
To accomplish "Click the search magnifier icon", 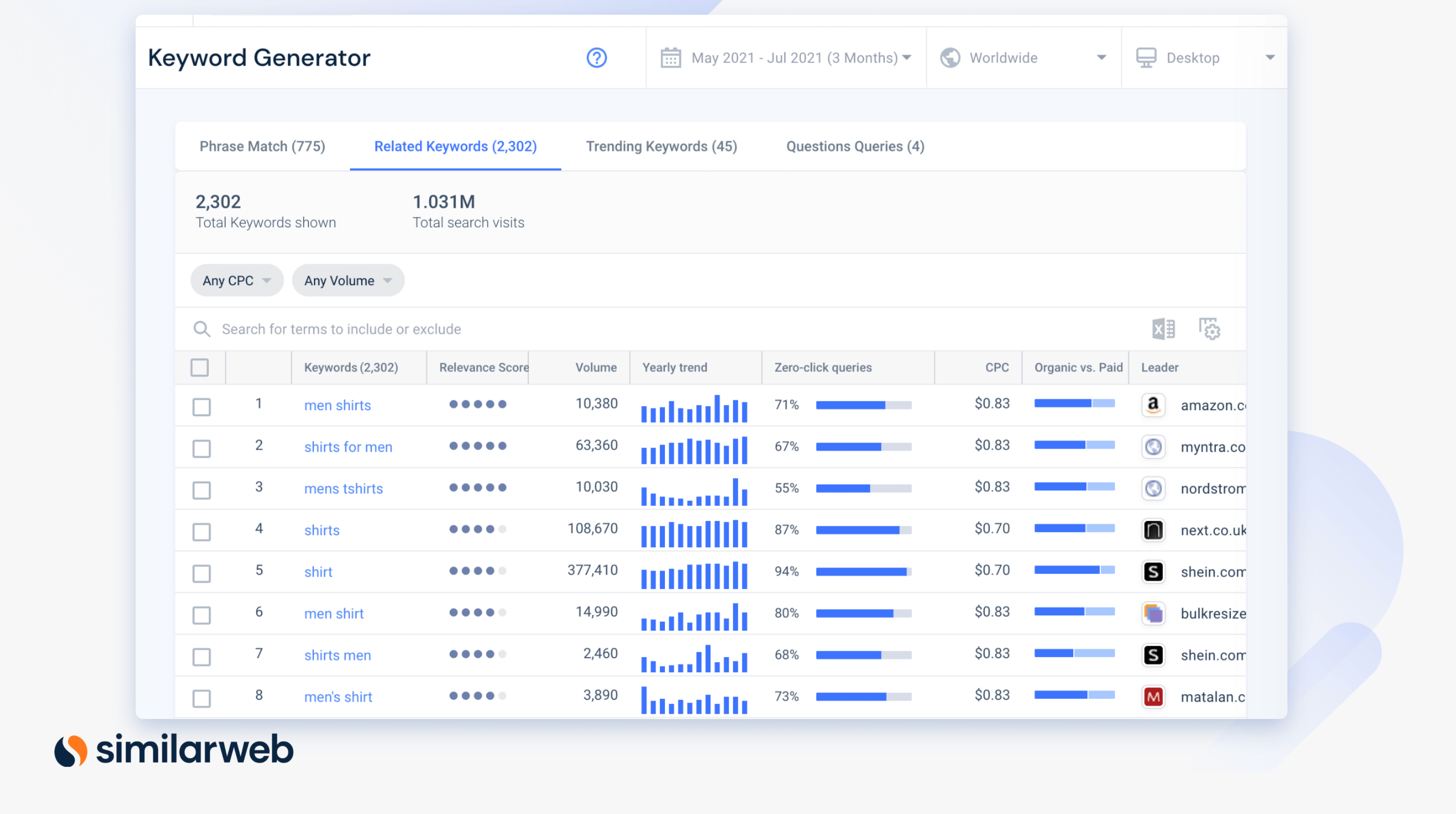I will (202, 329).
